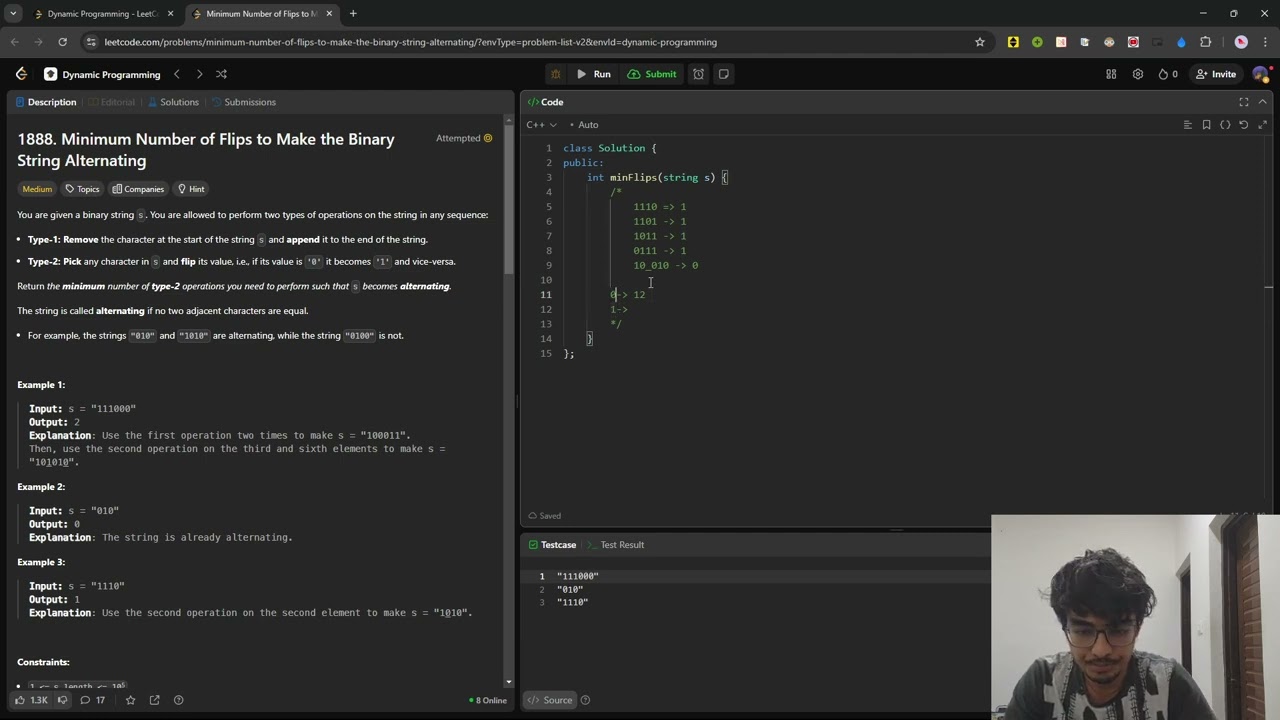The width and height of the screenshot is (1280, 720).
Task: Switch to the Testcase tab
Action: pos(552,545)
